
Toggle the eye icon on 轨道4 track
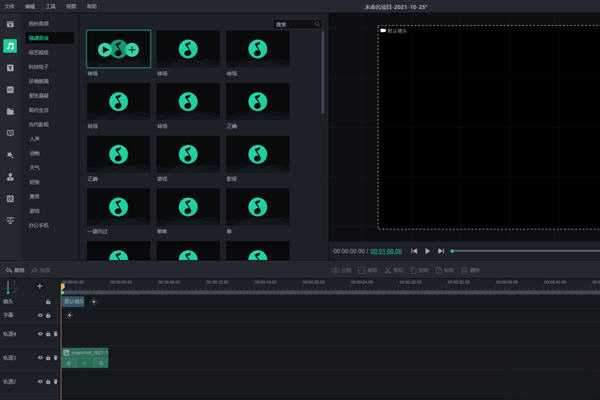point(40,333)
